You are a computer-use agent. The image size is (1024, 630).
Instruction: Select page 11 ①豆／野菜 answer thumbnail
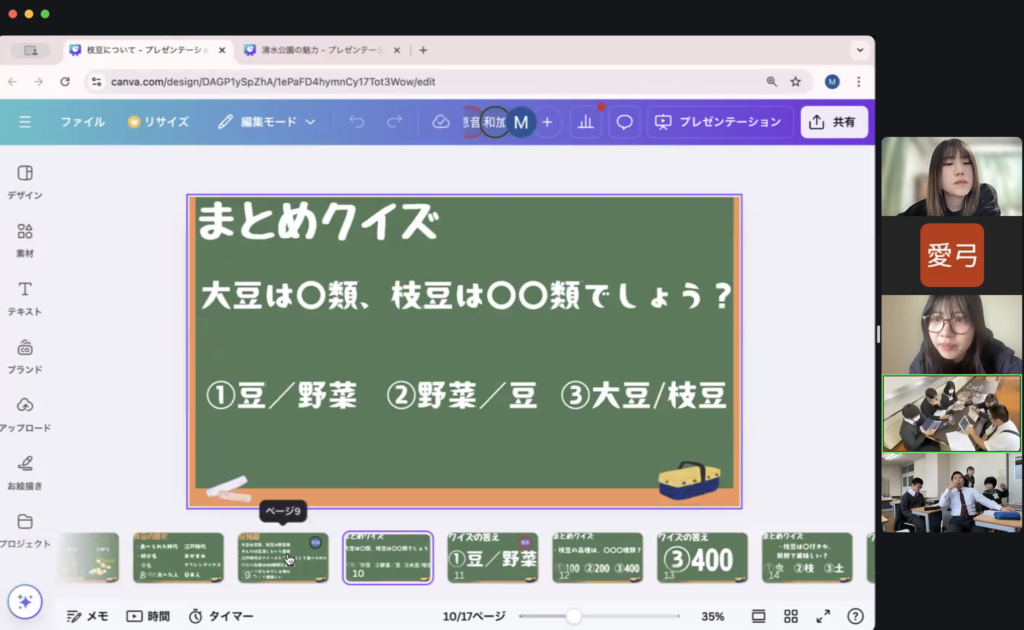coord(492,558)
